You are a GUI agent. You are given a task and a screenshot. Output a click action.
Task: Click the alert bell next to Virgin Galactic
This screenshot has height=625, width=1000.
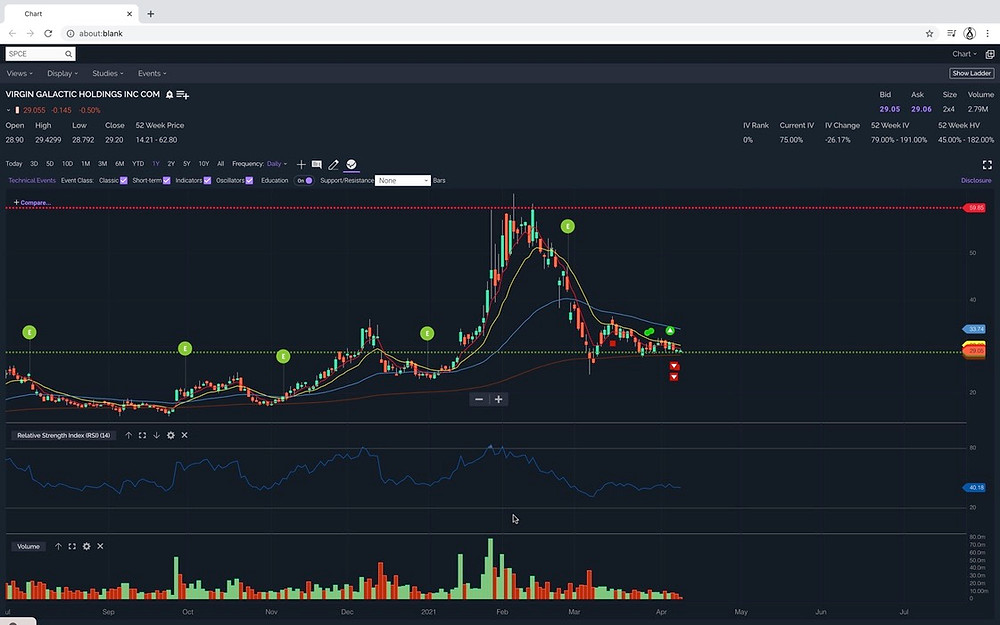point(169,94)
